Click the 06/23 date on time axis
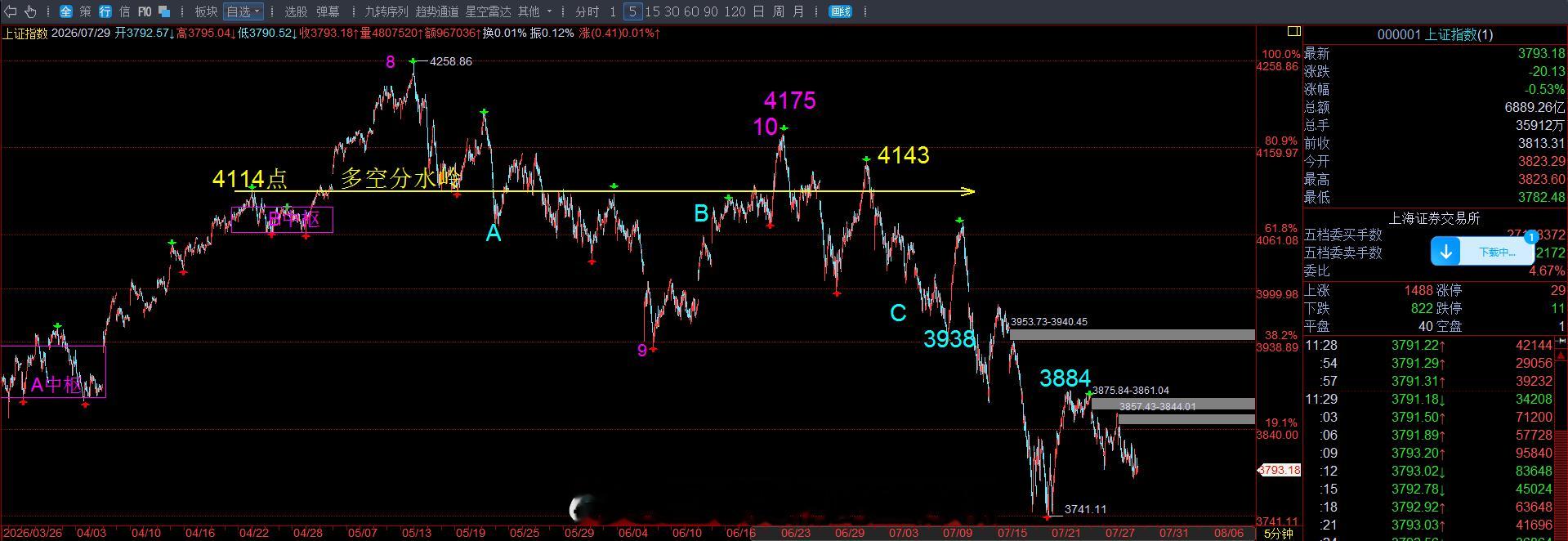The width and height of the screenshot is (1568, 541). click(795, 533)
